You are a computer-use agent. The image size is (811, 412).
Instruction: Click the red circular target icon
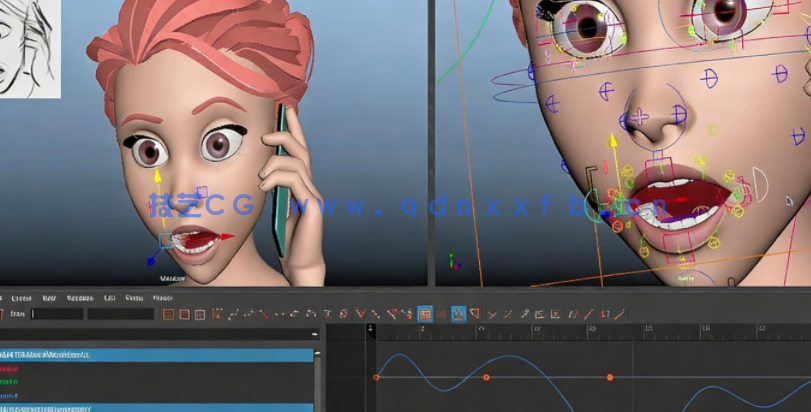[343, 314]
